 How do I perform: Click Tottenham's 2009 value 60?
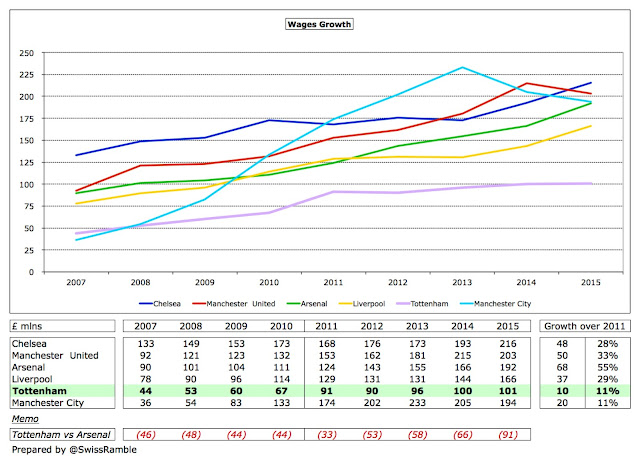tap(236, 391)
